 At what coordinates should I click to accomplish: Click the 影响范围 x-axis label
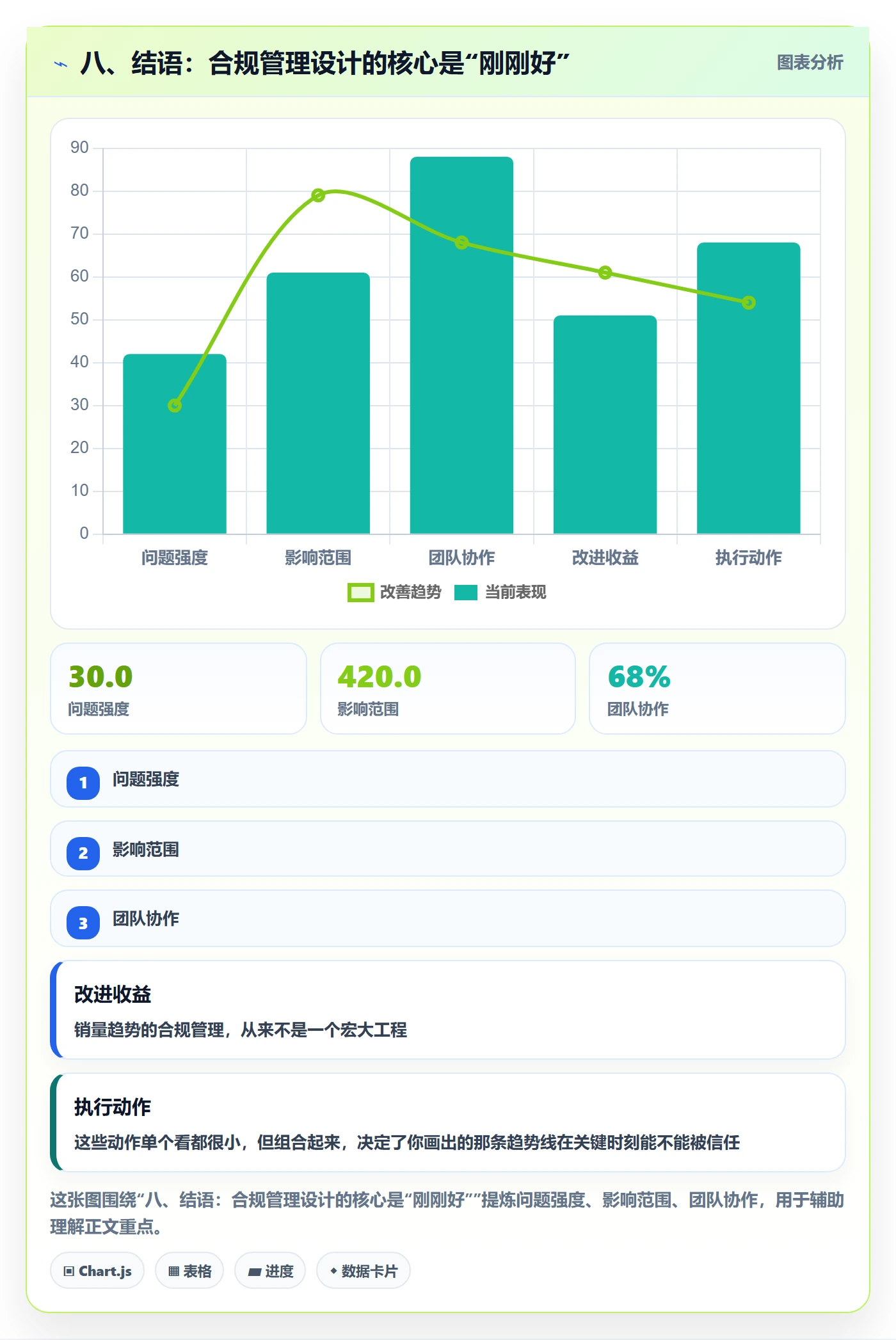click(318, 558)
